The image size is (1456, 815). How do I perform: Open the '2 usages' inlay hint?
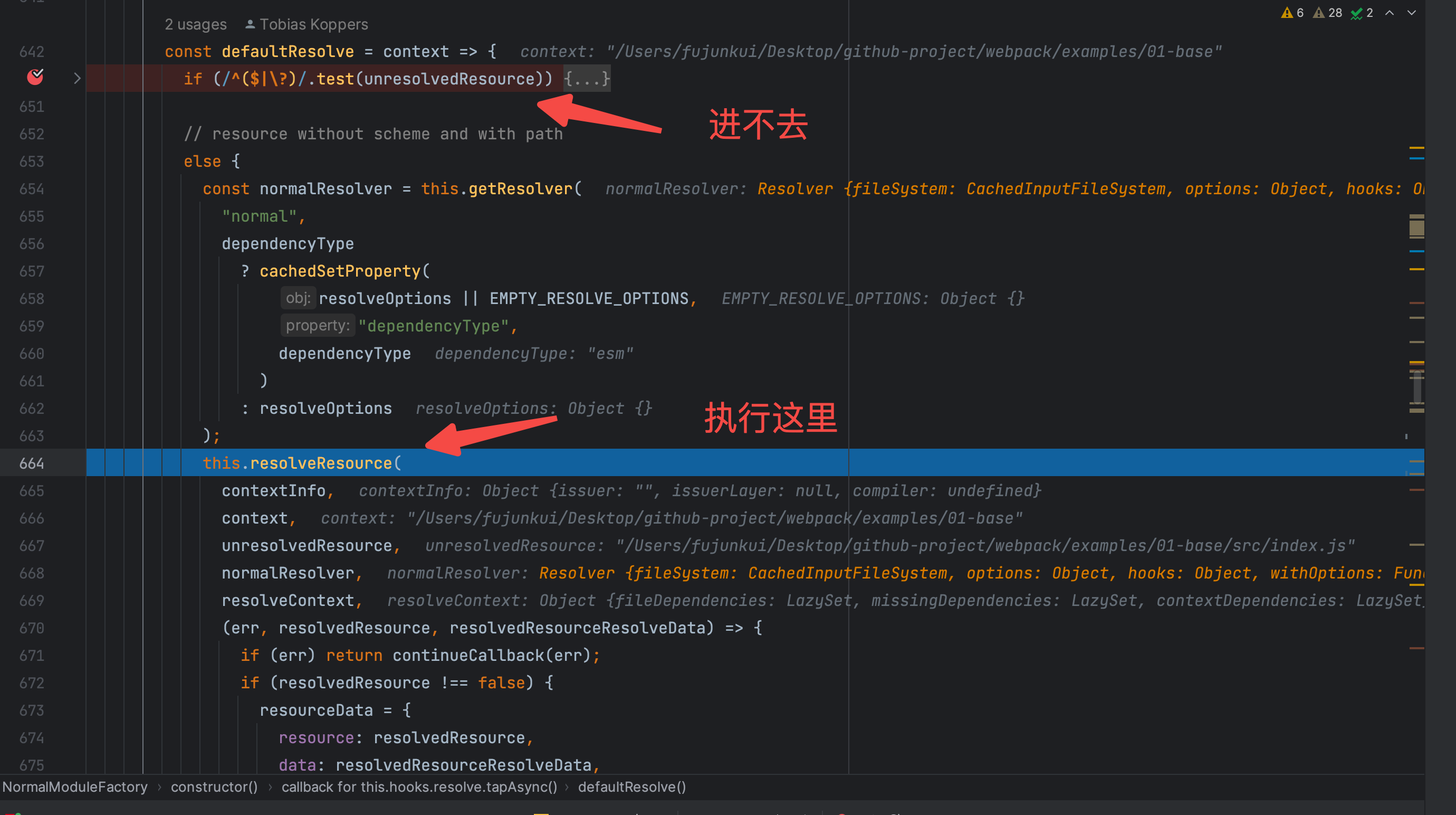point(195,24)
